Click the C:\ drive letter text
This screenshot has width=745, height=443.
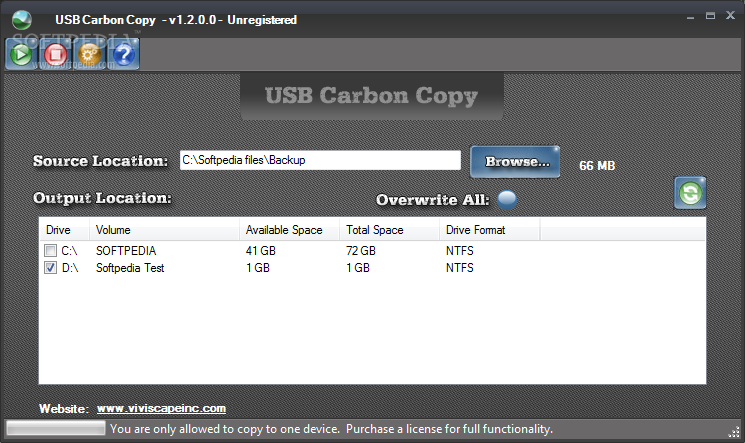coord(69,250)
